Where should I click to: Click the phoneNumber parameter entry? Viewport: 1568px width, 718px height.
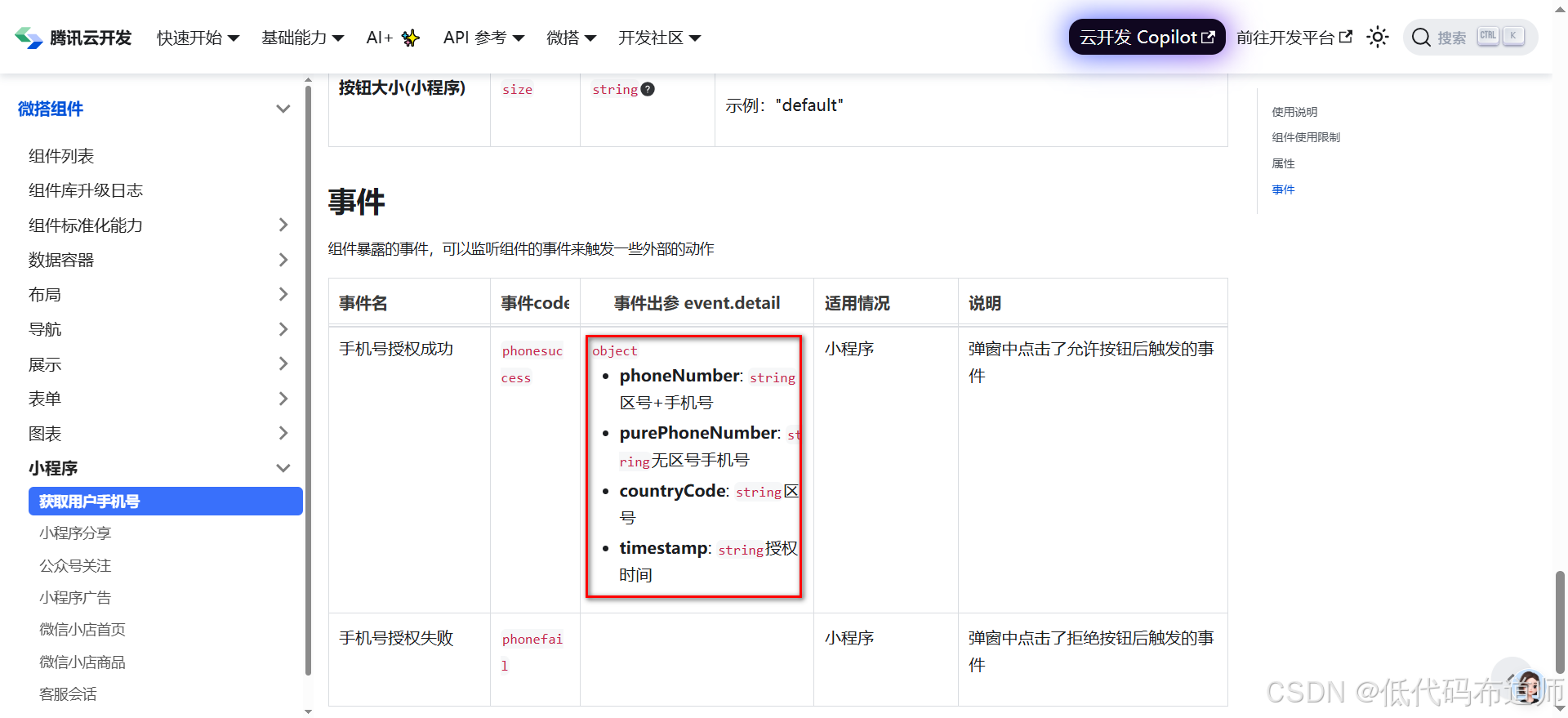tap(707, 389)
